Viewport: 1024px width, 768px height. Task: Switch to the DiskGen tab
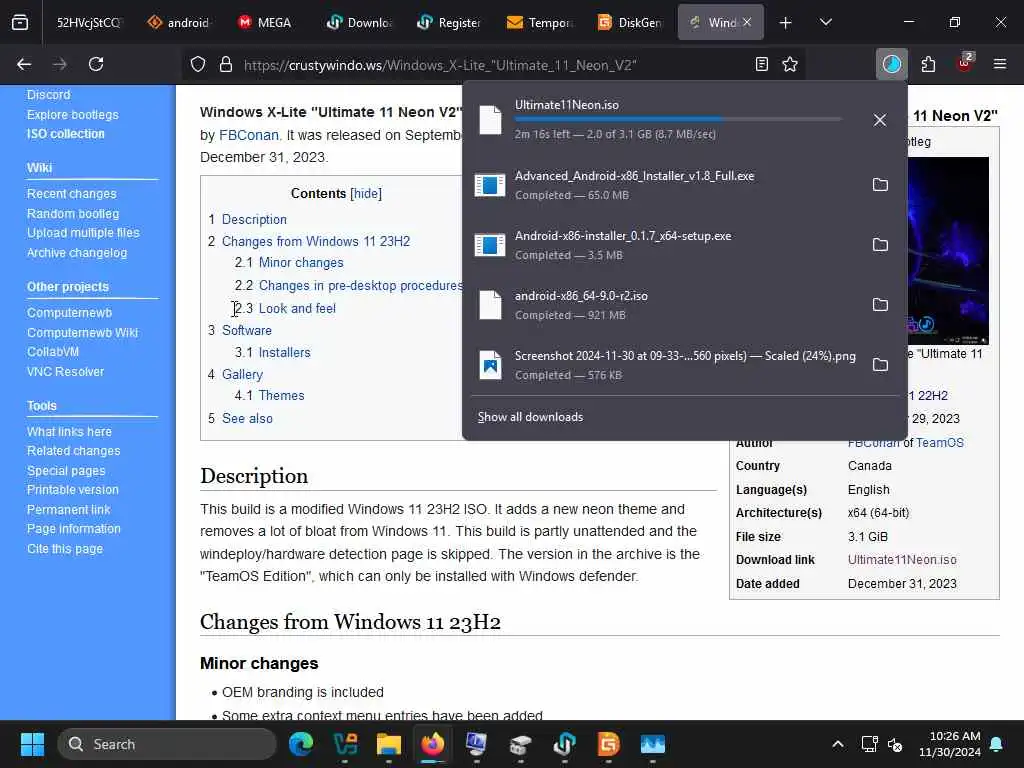630,23
